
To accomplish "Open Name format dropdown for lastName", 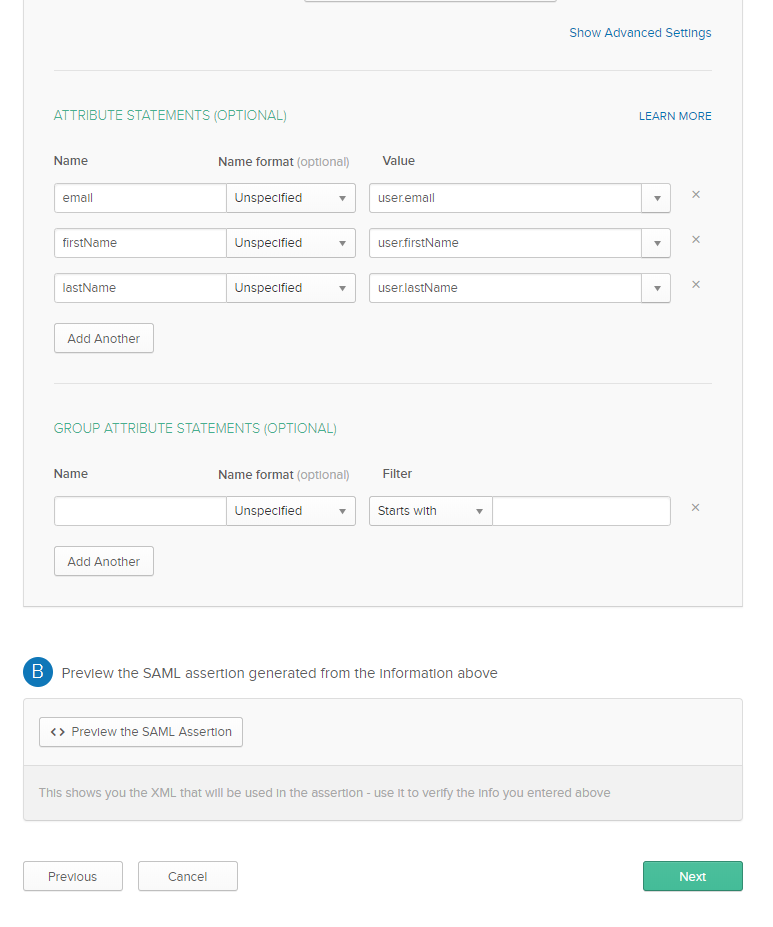I will click(291, 288).
